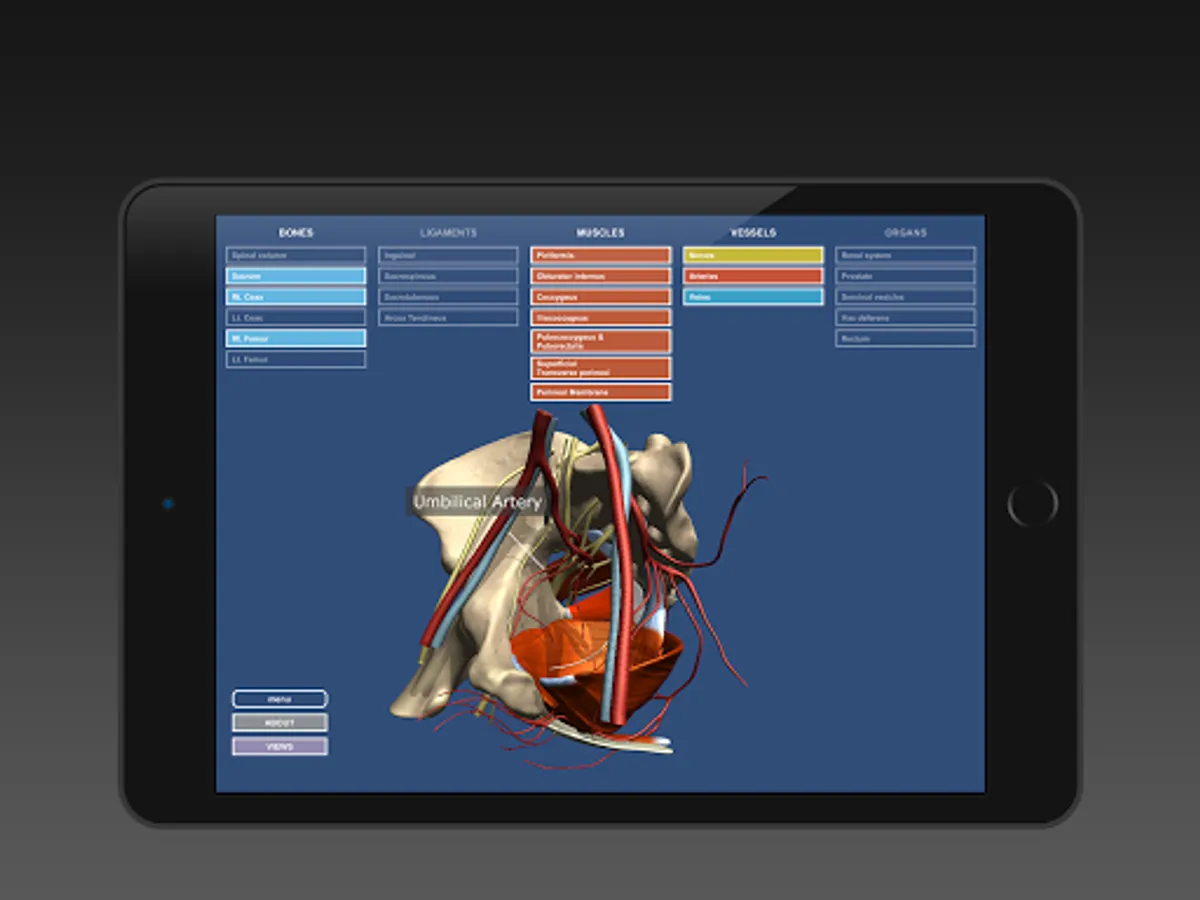Enable the Lt. Coxa bone

tap(295, 317)
